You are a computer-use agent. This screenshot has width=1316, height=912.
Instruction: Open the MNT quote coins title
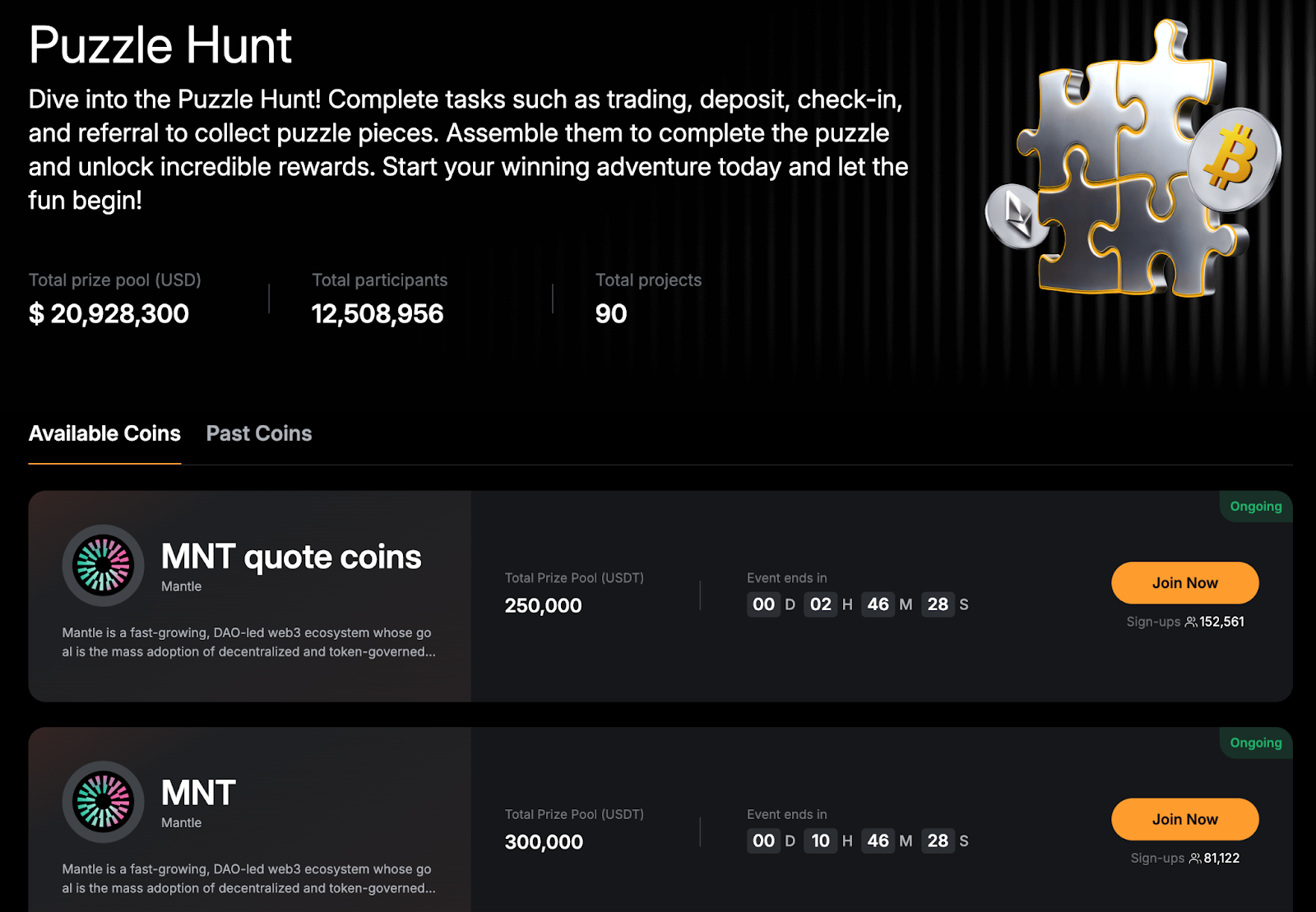291,557
